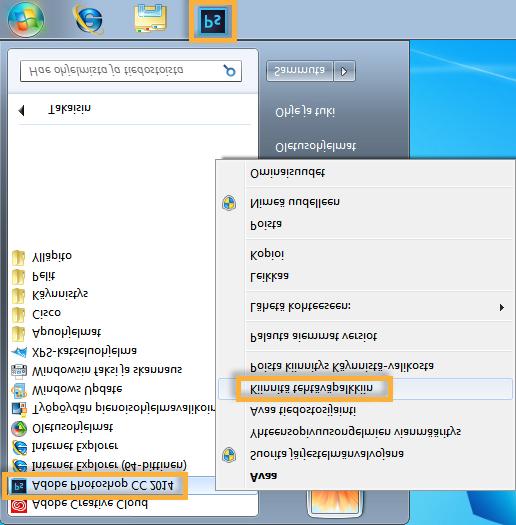Click the Hae ohjelmista ja tiedostoista search field

[131, 71]
